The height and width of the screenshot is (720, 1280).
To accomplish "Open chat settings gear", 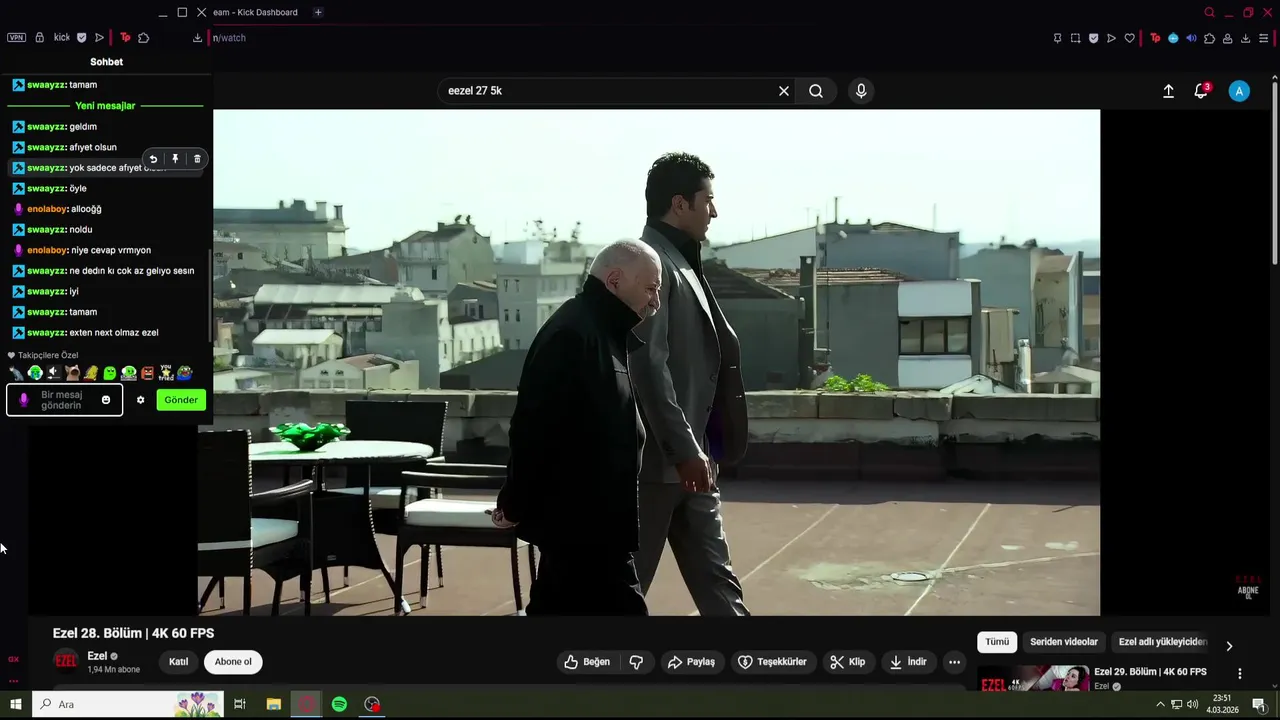I will coord(140,400).
